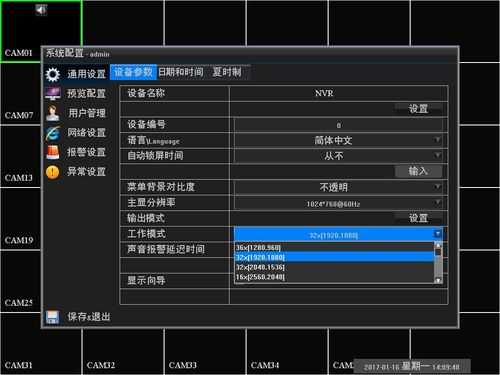
Task: Switch to the 夏时制 tab
Action: point(227,72)
